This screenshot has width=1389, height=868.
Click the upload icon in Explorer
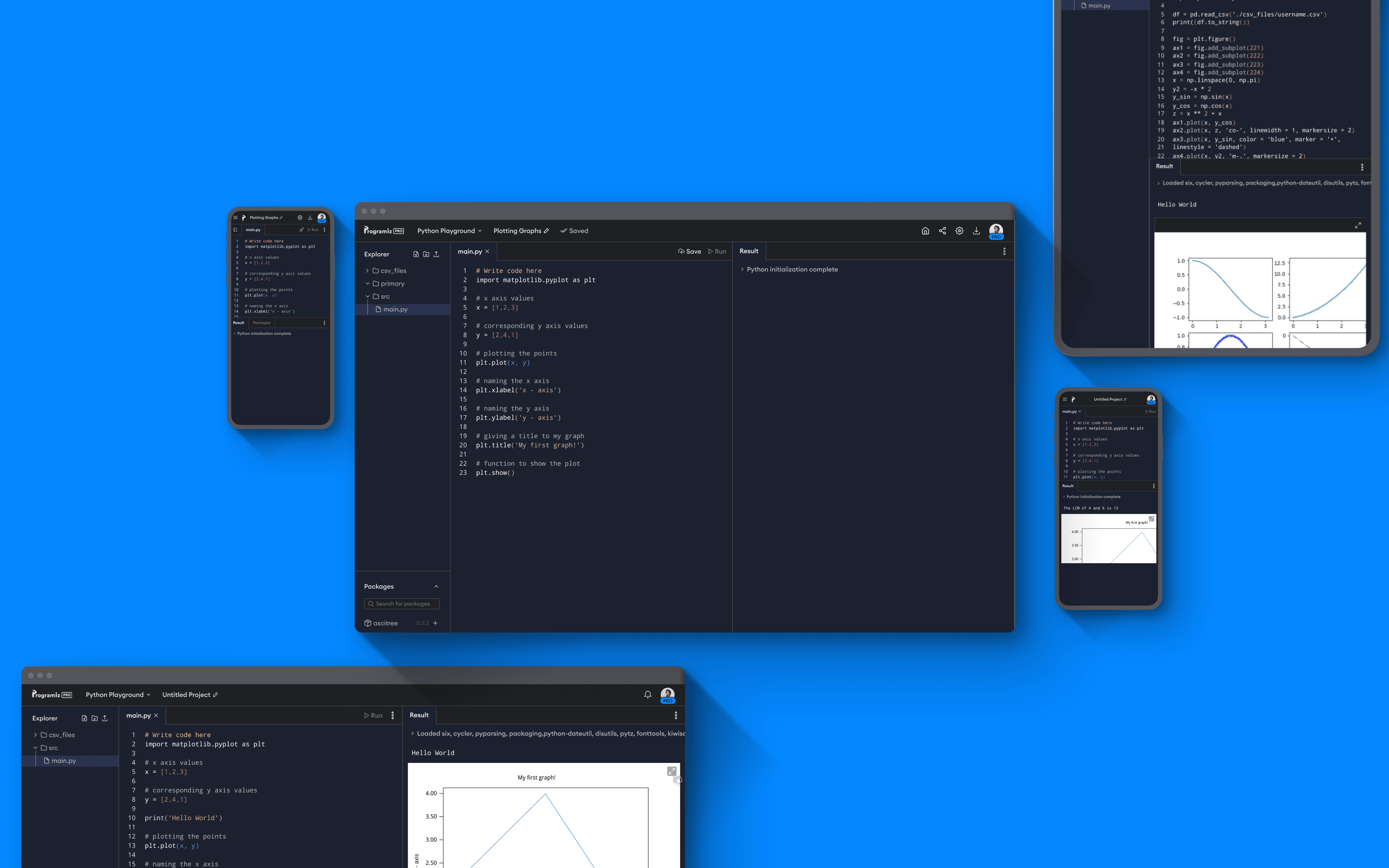[437, 254]
